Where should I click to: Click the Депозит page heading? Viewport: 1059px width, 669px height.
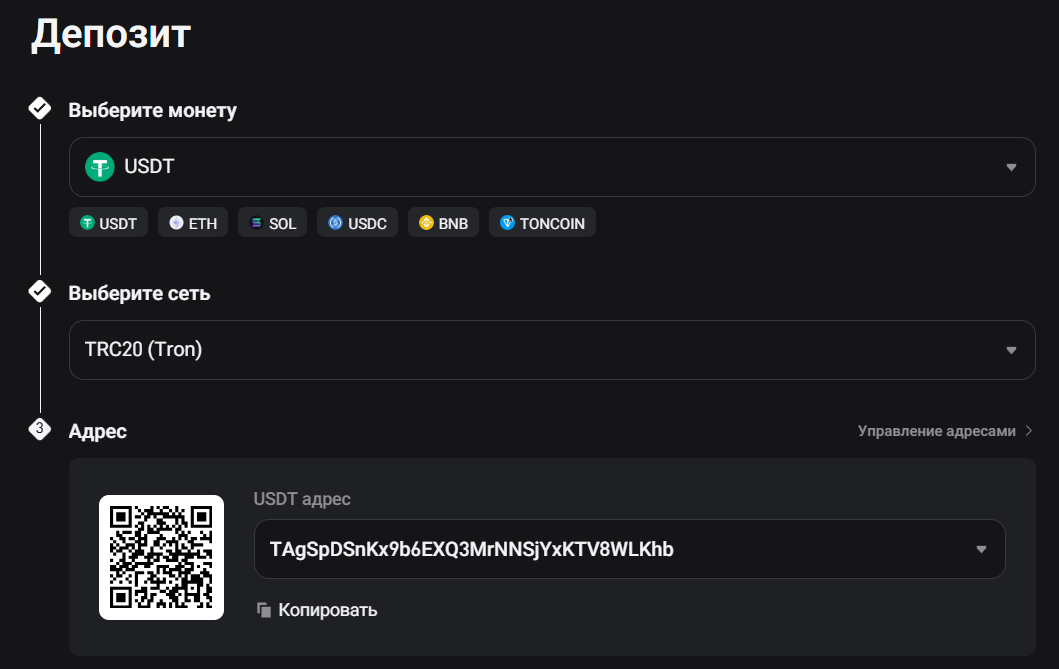coord(111,35)
